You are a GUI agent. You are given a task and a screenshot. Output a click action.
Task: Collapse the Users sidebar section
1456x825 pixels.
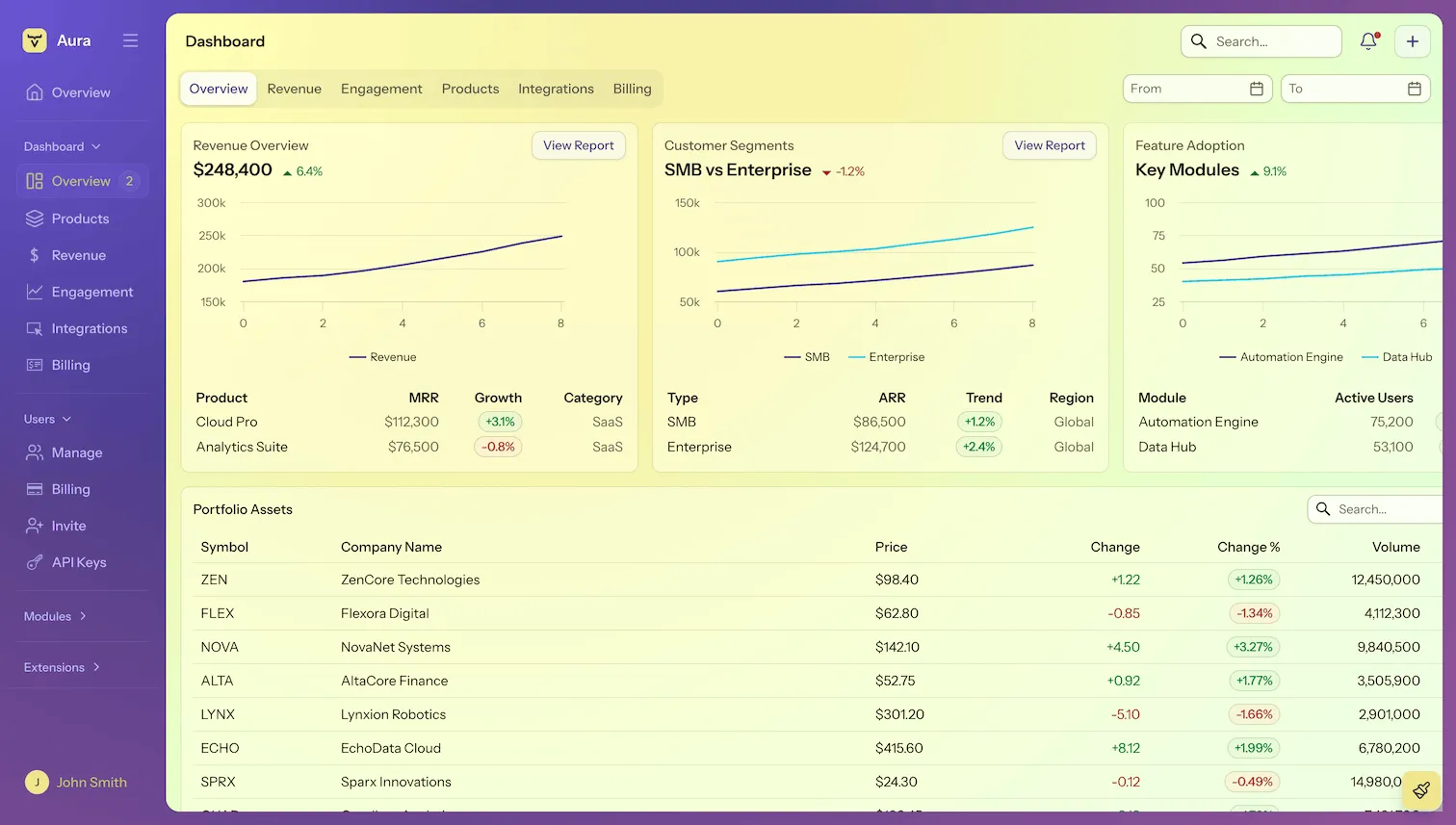click(x=48, y=419)
